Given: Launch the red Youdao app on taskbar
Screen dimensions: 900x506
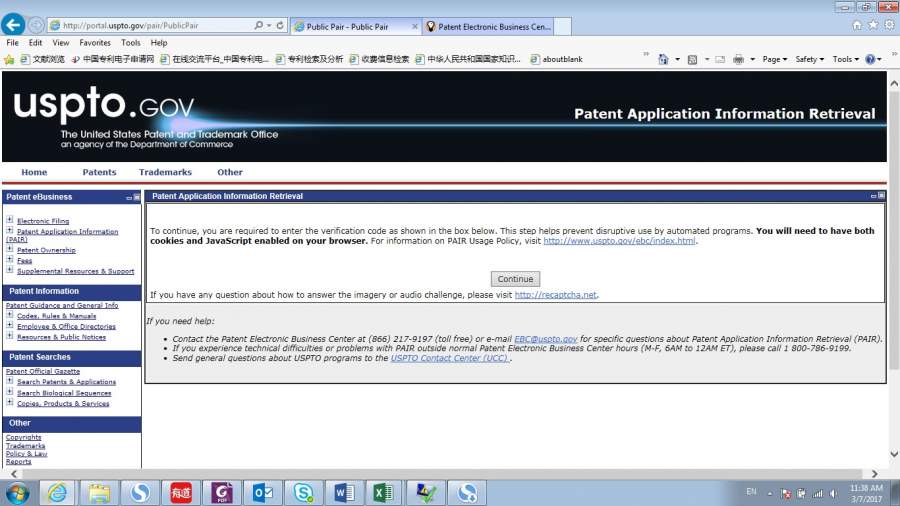Looking at the screenshot, I should 181,493.
